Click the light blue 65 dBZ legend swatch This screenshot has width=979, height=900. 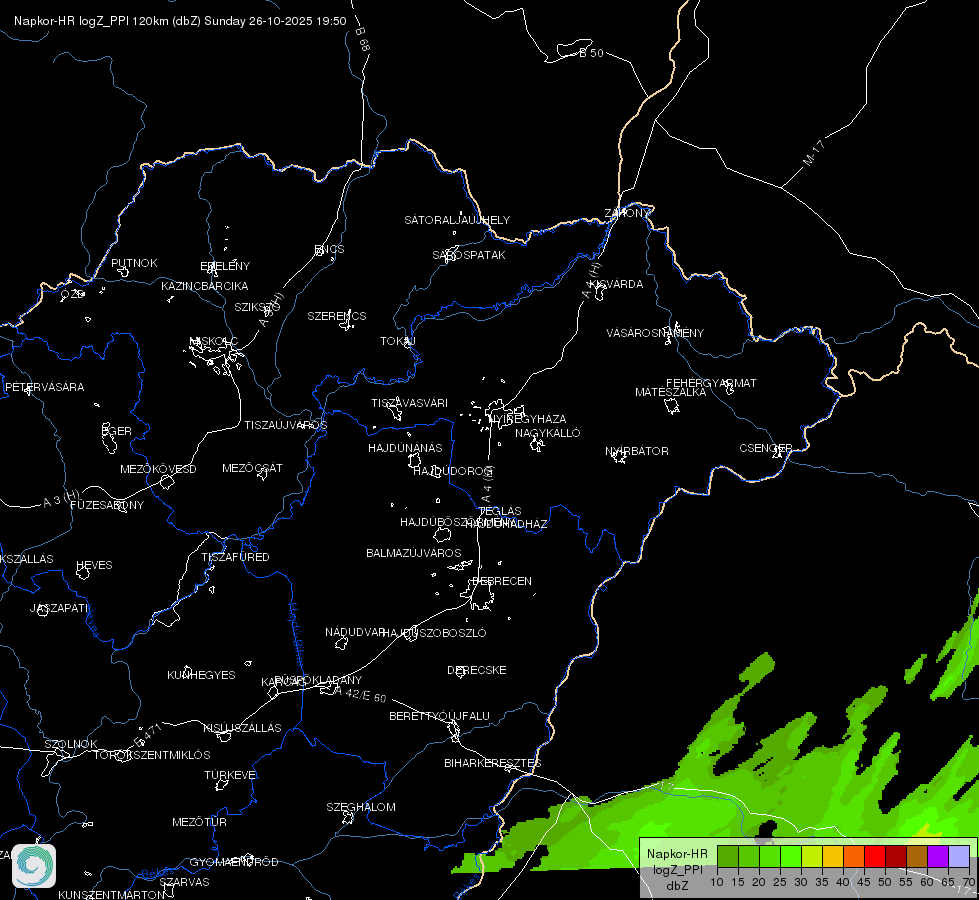958,857
